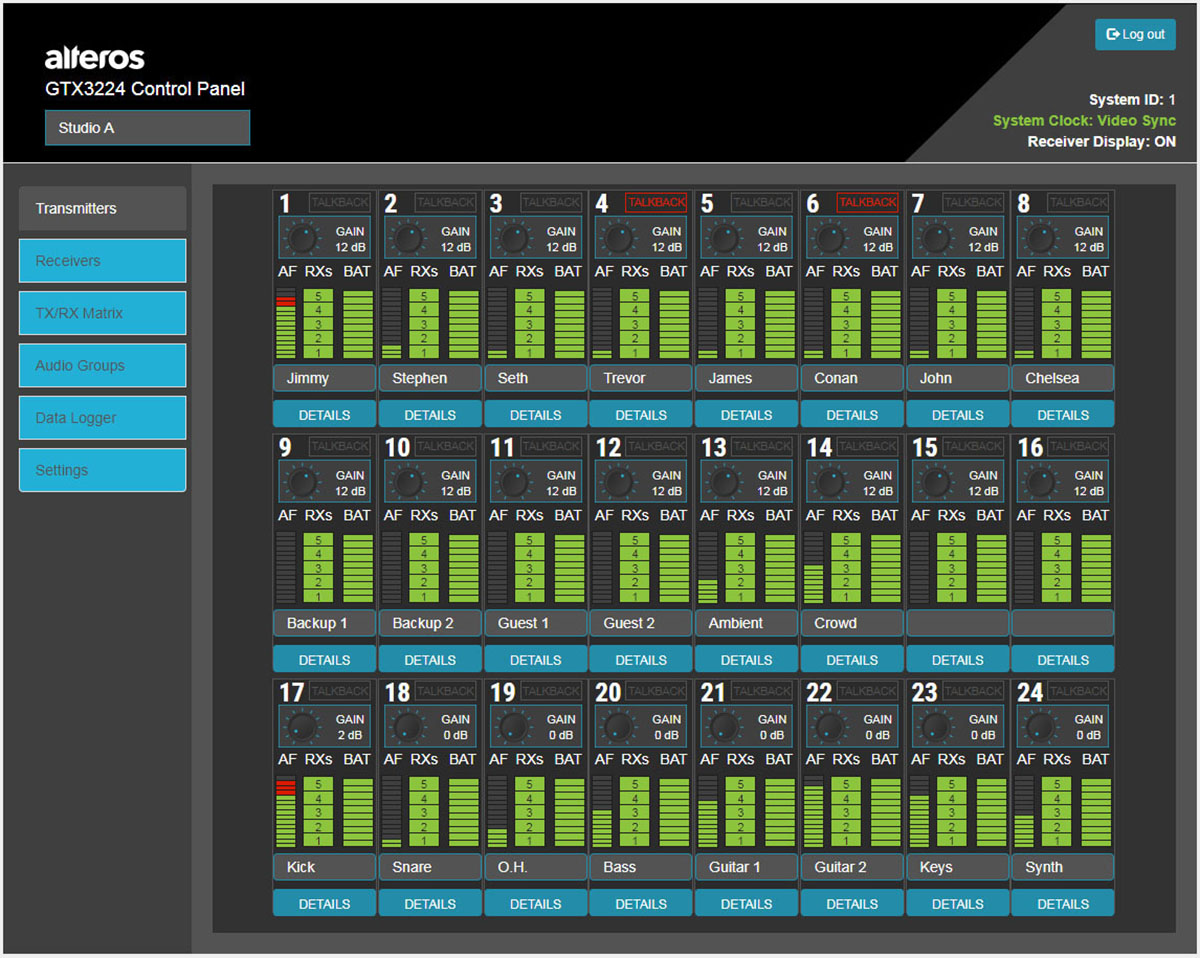Toggle TALKBACK on channel 13 Ambient

(x=762, y=446)
